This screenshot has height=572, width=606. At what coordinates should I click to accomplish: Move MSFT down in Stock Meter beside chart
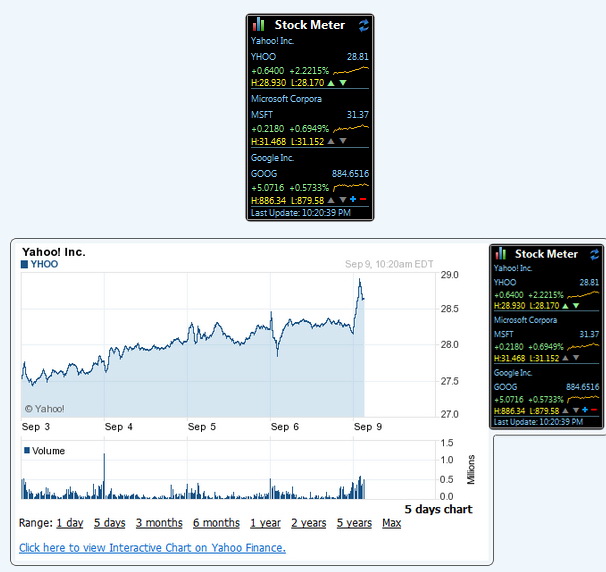click(576, 358)
